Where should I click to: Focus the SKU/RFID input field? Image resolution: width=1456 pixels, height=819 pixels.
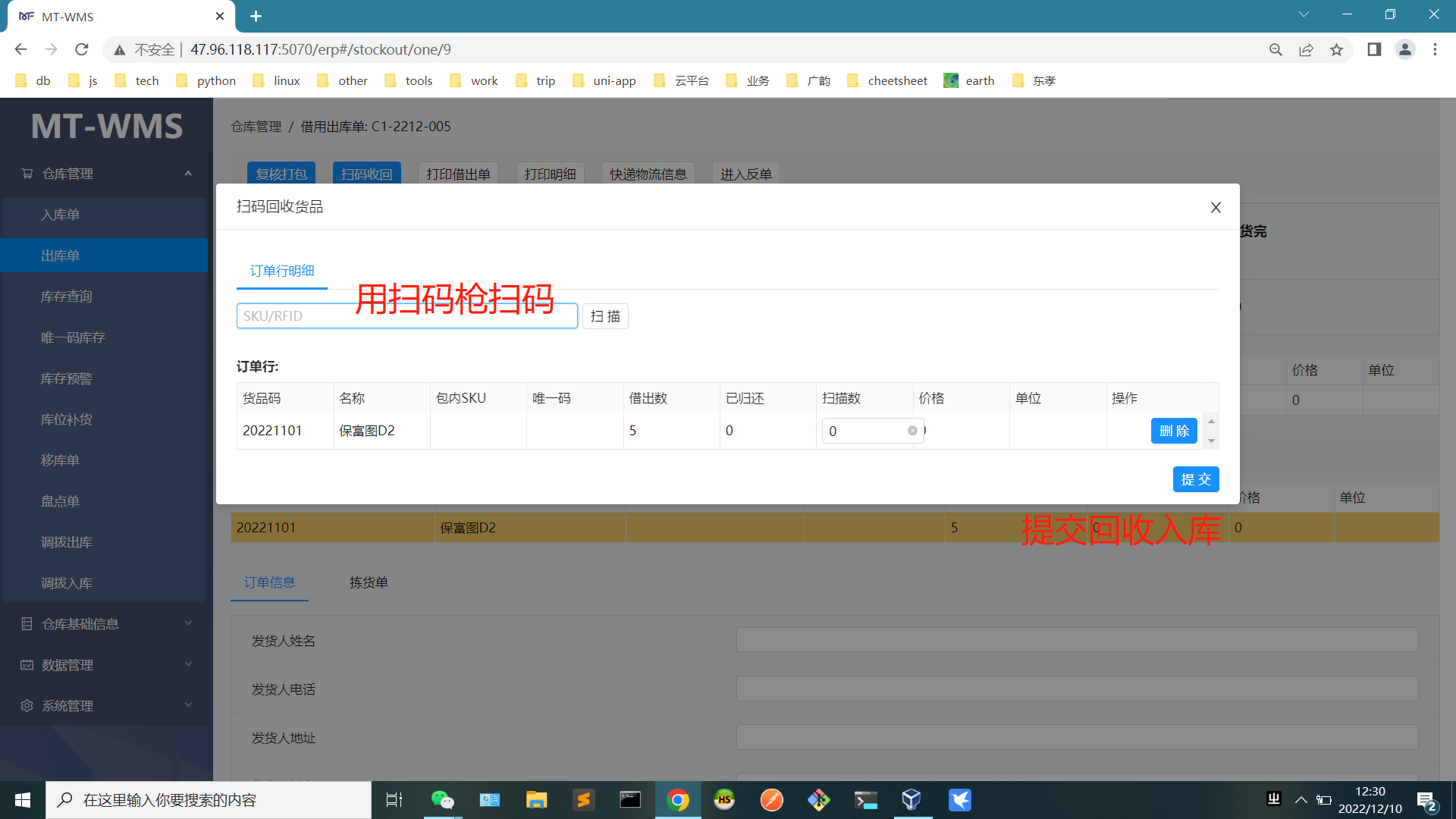click(x=407, y=316)
